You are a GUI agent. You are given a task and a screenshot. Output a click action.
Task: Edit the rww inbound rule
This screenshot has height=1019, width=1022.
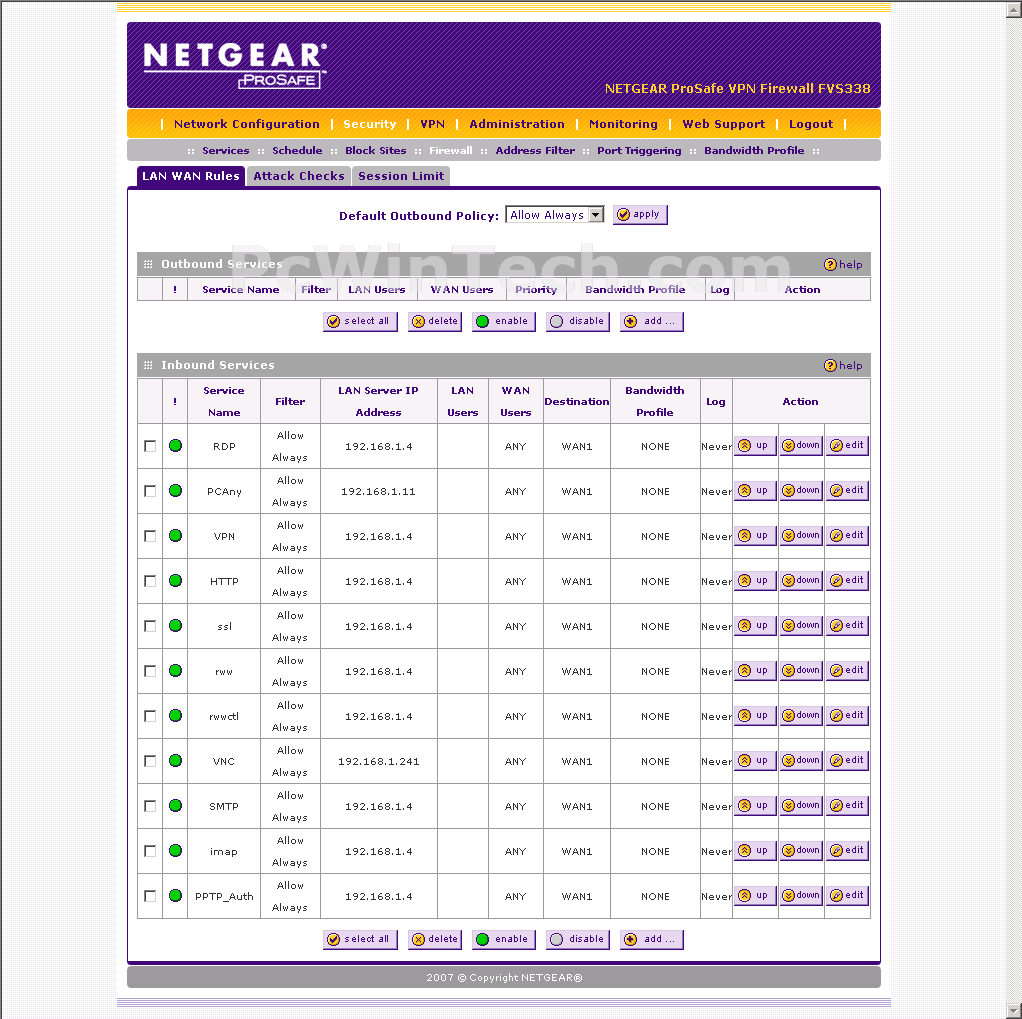point(847,671)
